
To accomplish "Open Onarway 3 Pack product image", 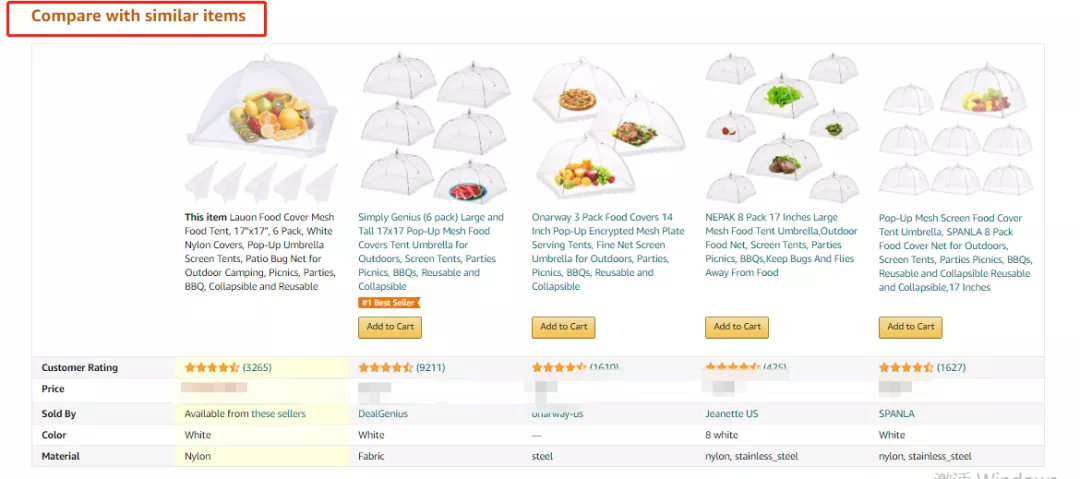I will 606,127.
